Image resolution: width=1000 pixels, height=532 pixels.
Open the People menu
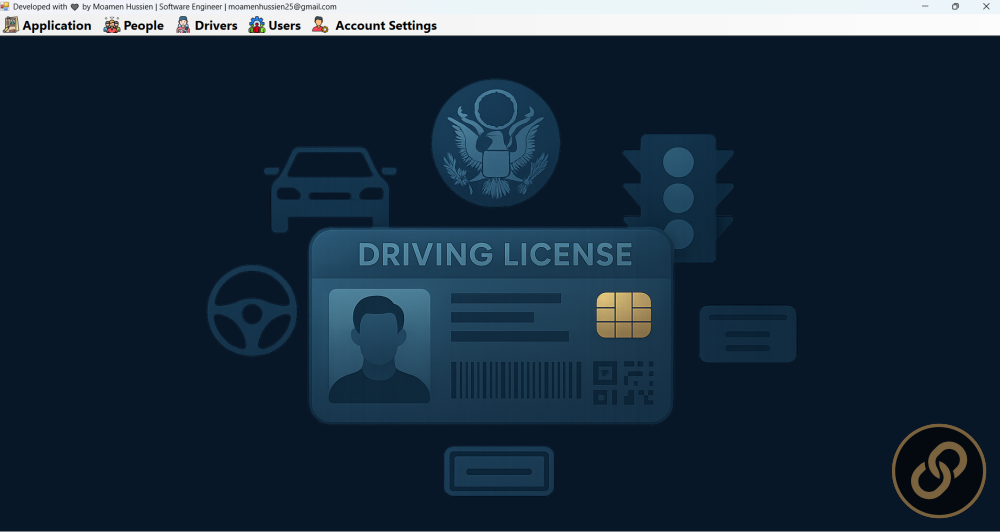click(134, 26)
